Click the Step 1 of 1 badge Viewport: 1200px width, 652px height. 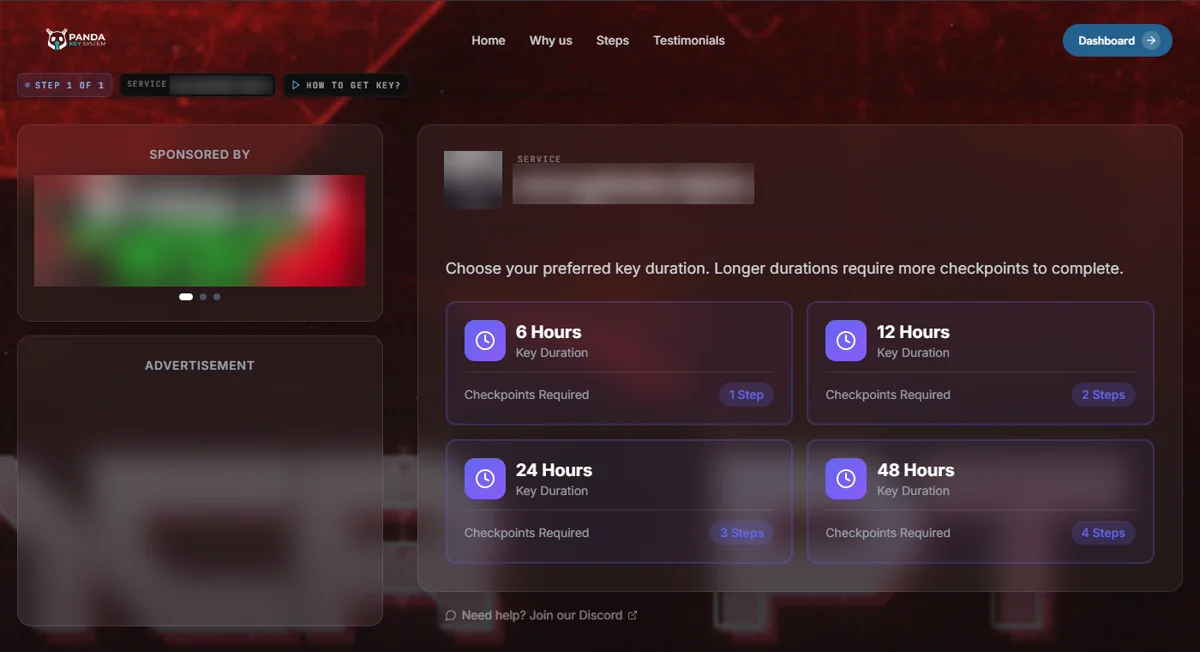click(x=65, y=85)
